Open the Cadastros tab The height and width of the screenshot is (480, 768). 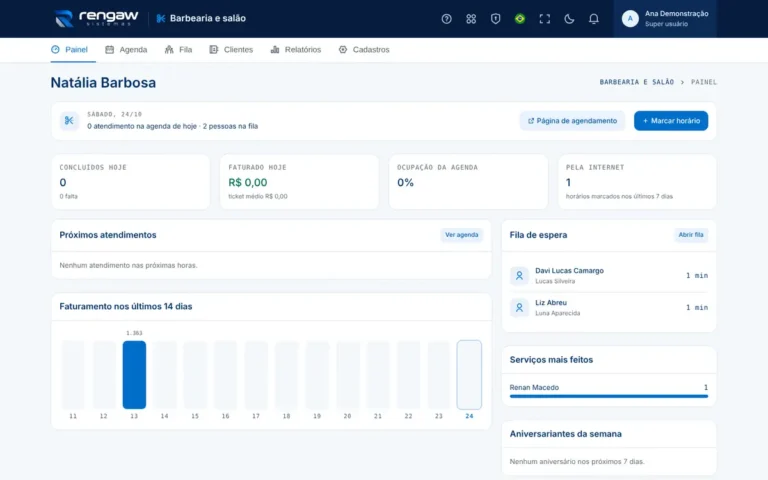click(364, 49)
